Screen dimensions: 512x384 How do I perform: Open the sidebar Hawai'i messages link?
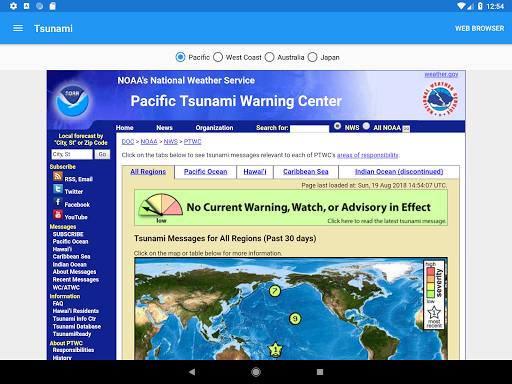pos(62,249)
